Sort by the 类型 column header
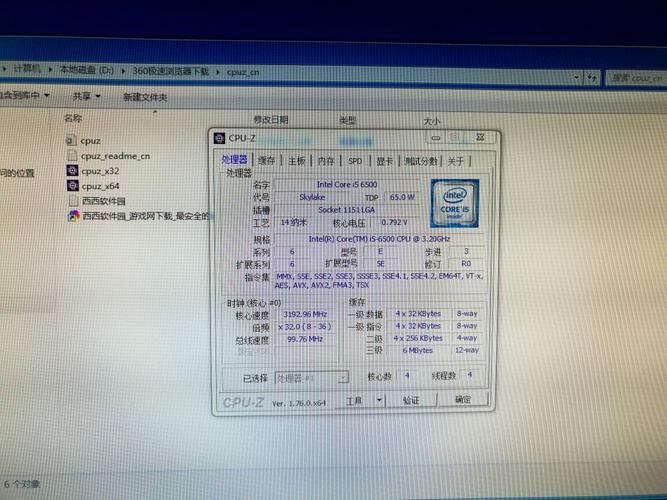This screenshot has width=667, height=500. [348, 121]
